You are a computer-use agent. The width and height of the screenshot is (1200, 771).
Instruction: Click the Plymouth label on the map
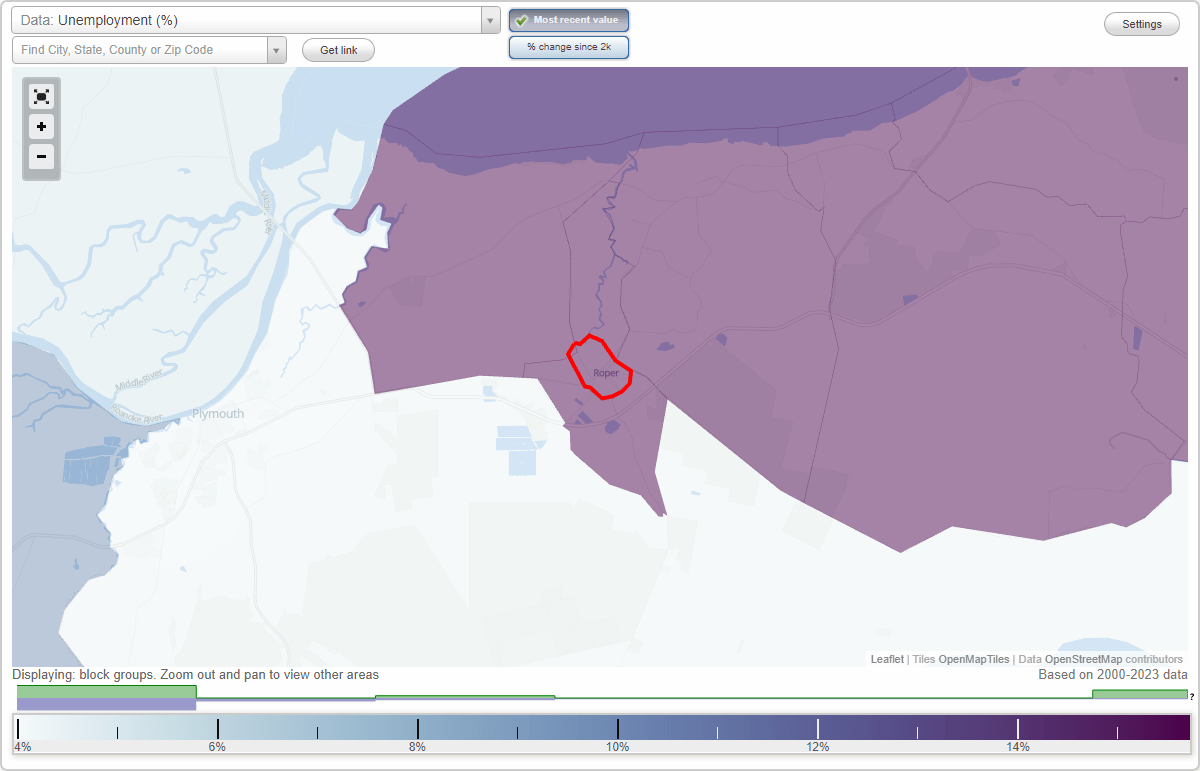click(x=216, y=413)
